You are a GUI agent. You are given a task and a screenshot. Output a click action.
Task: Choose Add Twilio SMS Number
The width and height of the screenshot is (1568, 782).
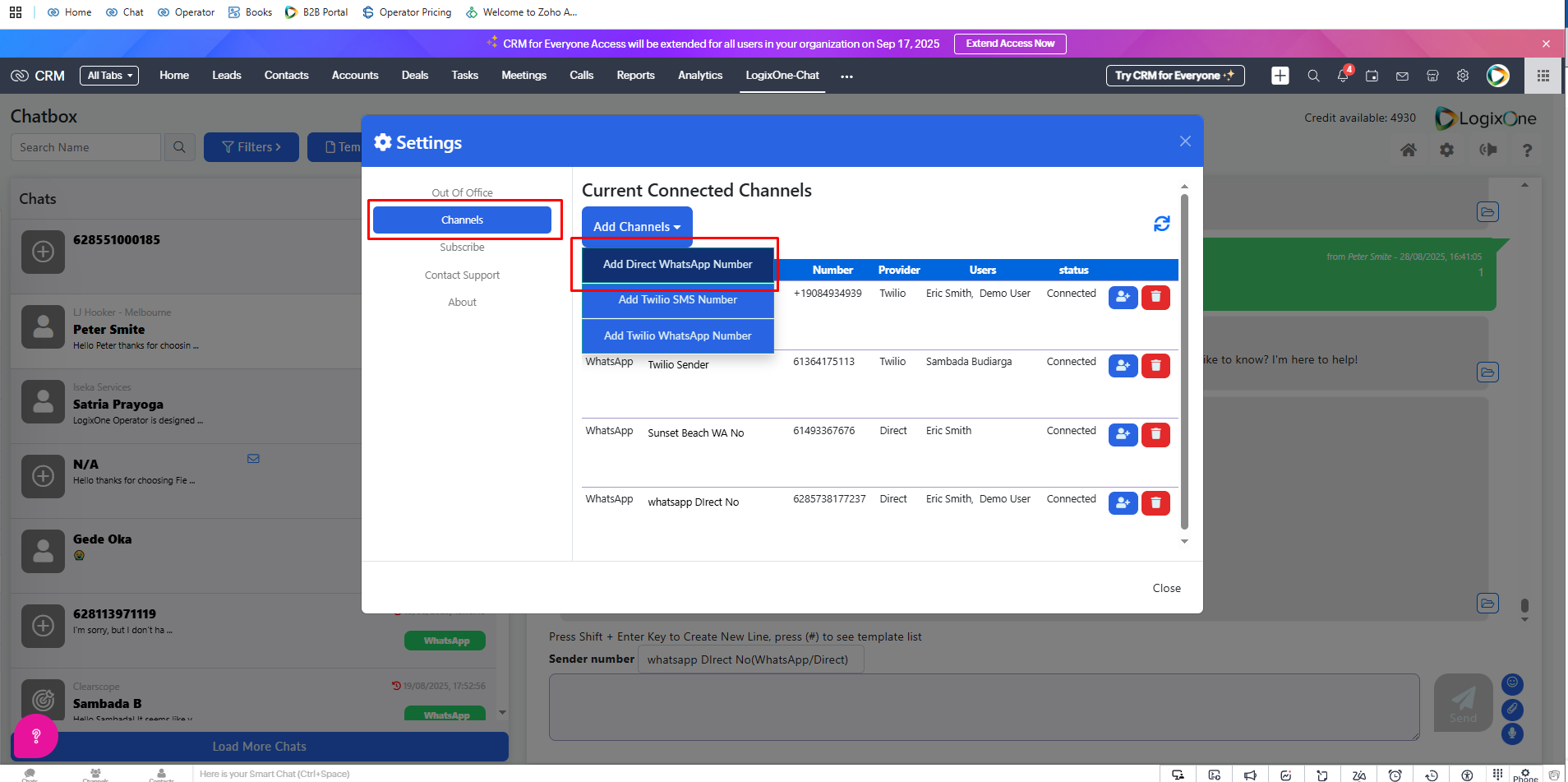pos(677,300)
